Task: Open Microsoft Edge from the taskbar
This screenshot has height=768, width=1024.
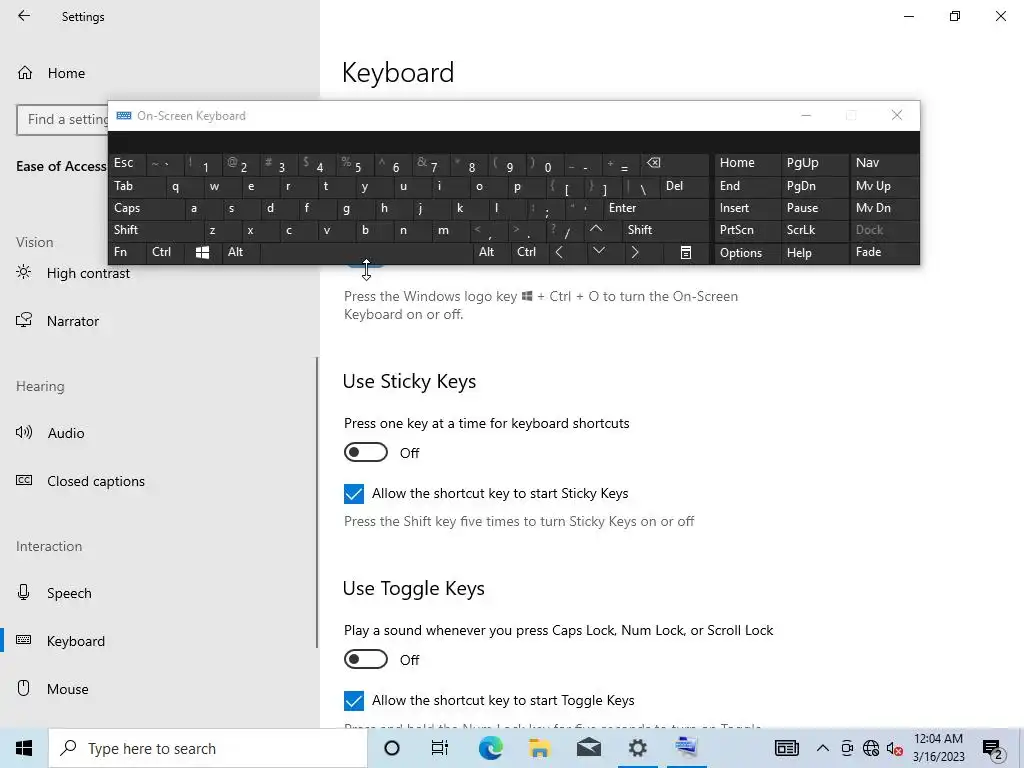Action: 490,748
